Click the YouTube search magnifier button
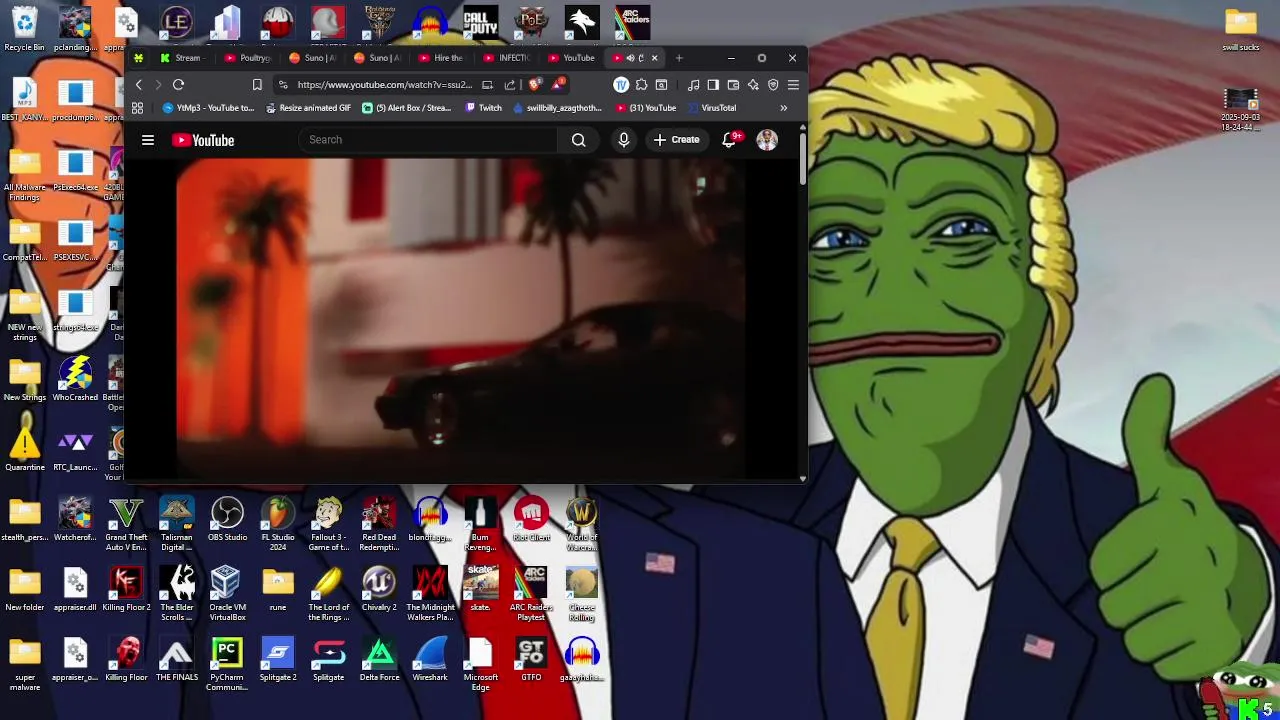Screen dimensions: 1280x720 click(578, 140)
